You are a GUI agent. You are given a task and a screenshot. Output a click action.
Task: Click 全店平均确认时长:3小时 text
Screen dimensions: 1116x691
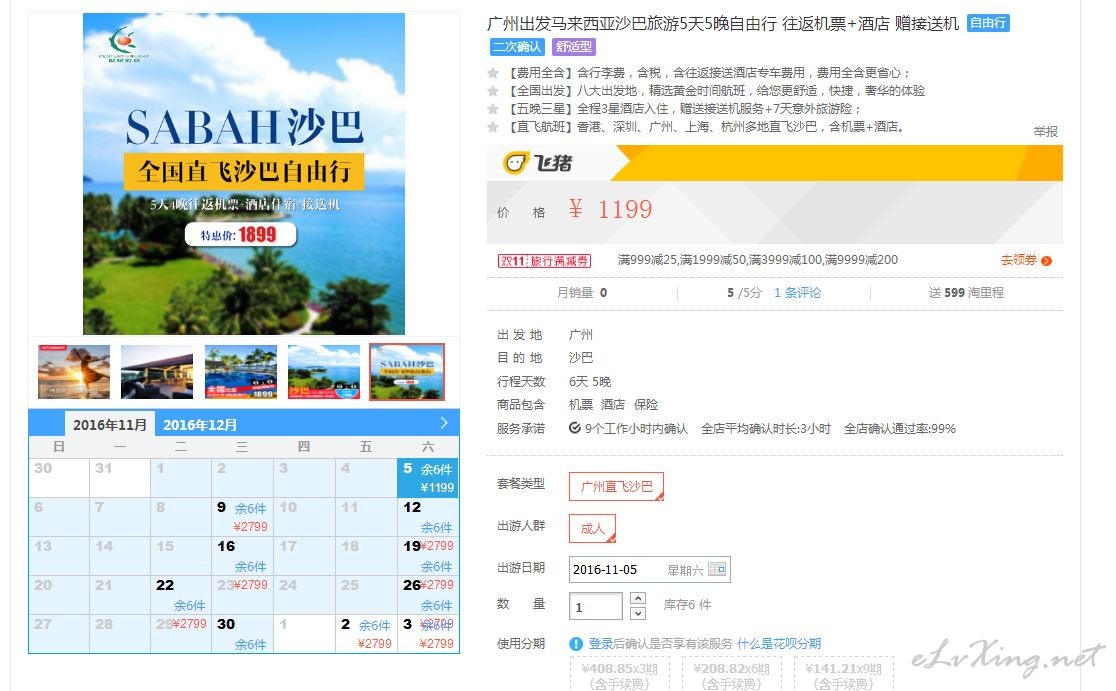766,428
